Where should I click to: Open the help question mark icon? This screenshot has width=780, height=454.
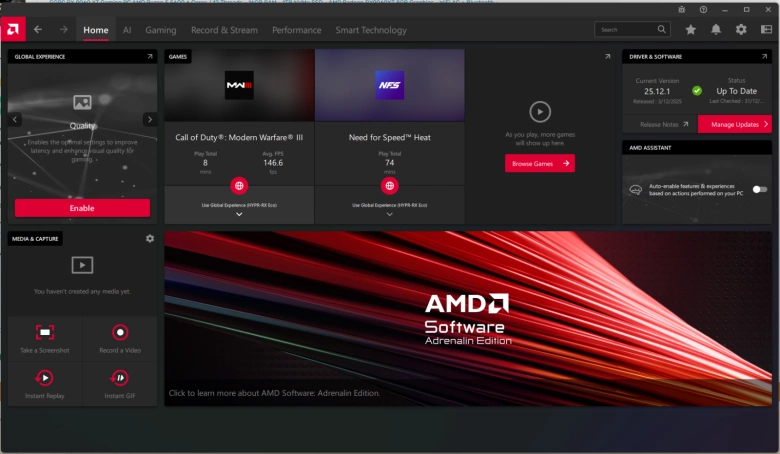pos(703,9)
